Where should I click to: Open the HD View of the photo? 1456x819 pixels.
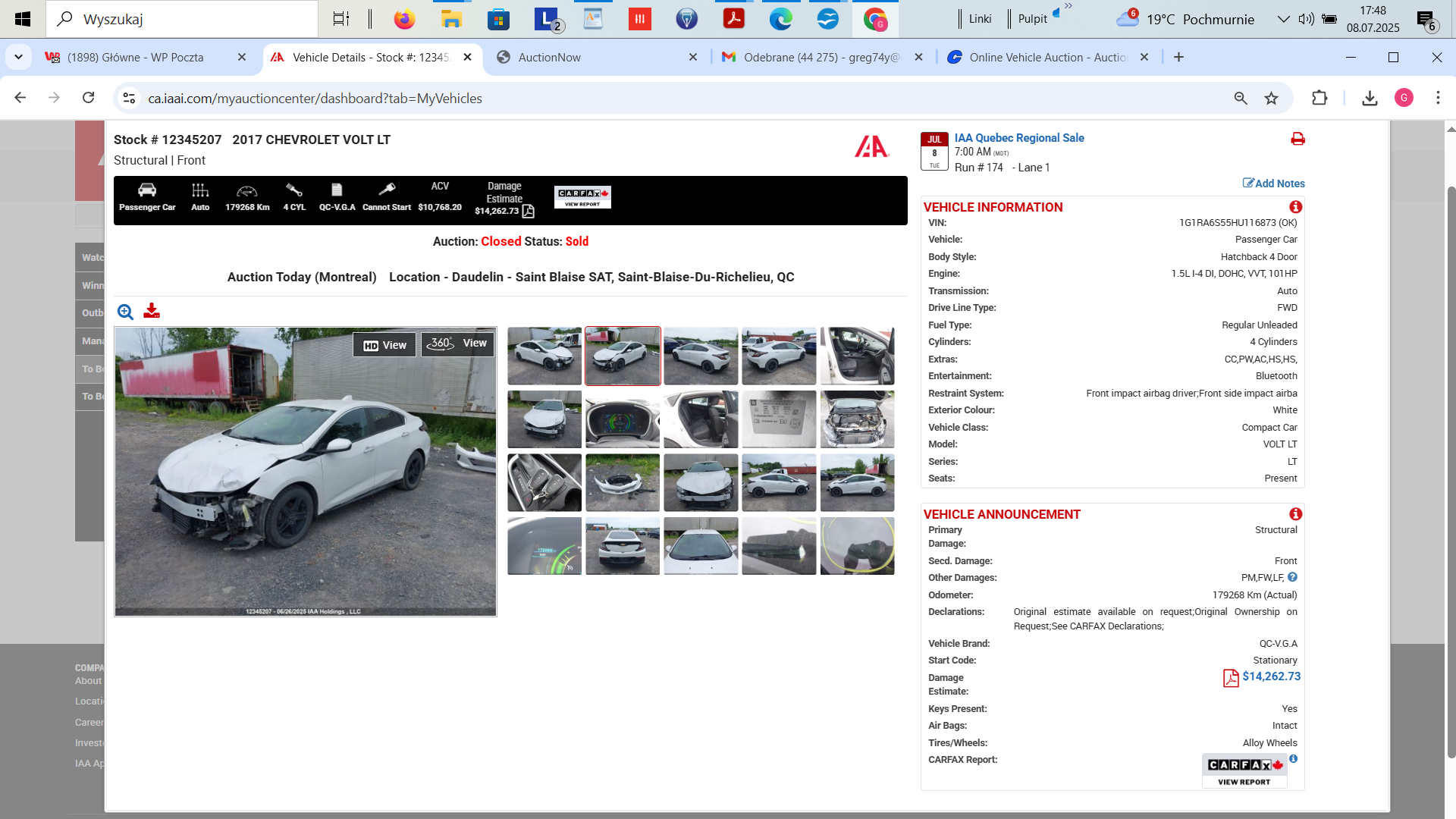click(384, 345)
